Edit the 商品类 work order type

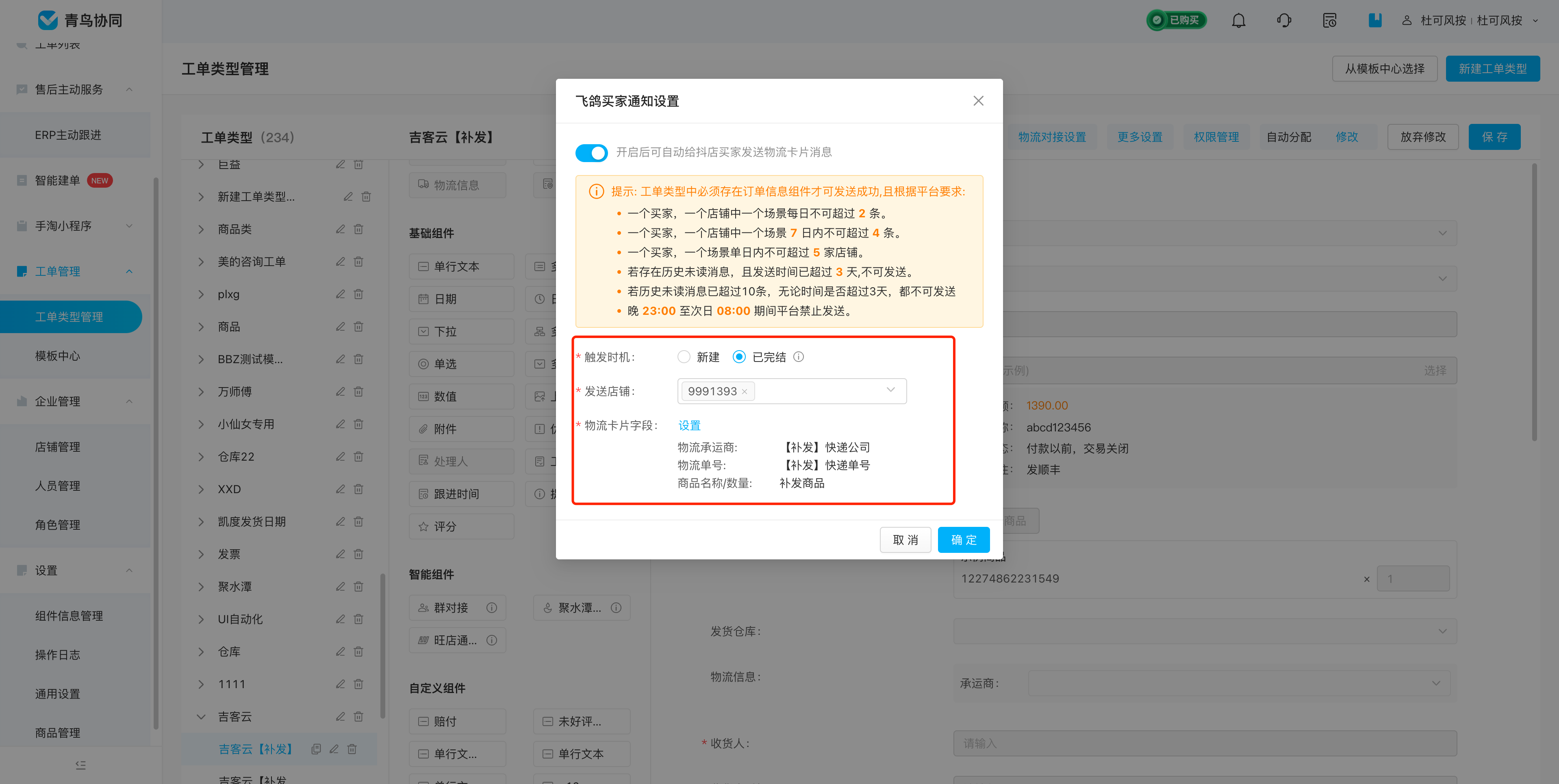point(340,229)
